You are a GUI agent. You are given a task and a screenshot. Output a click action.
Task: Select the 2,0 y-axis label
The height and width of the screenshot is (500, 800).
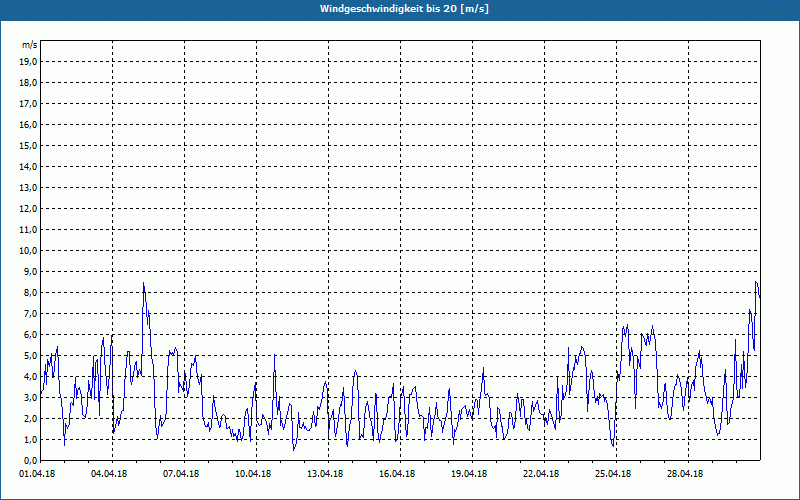pyautogui.click(x=31, y=418)
